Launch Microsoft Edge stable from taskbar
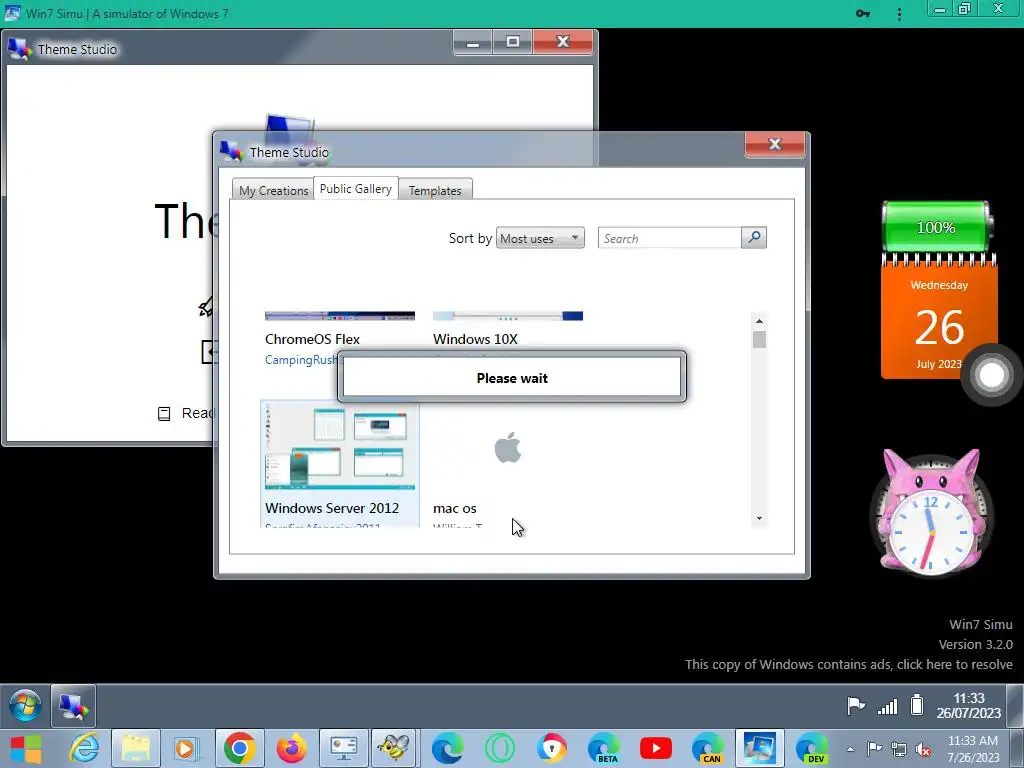Viewport: 1024px width, 768px height. (x=447, y=748)
